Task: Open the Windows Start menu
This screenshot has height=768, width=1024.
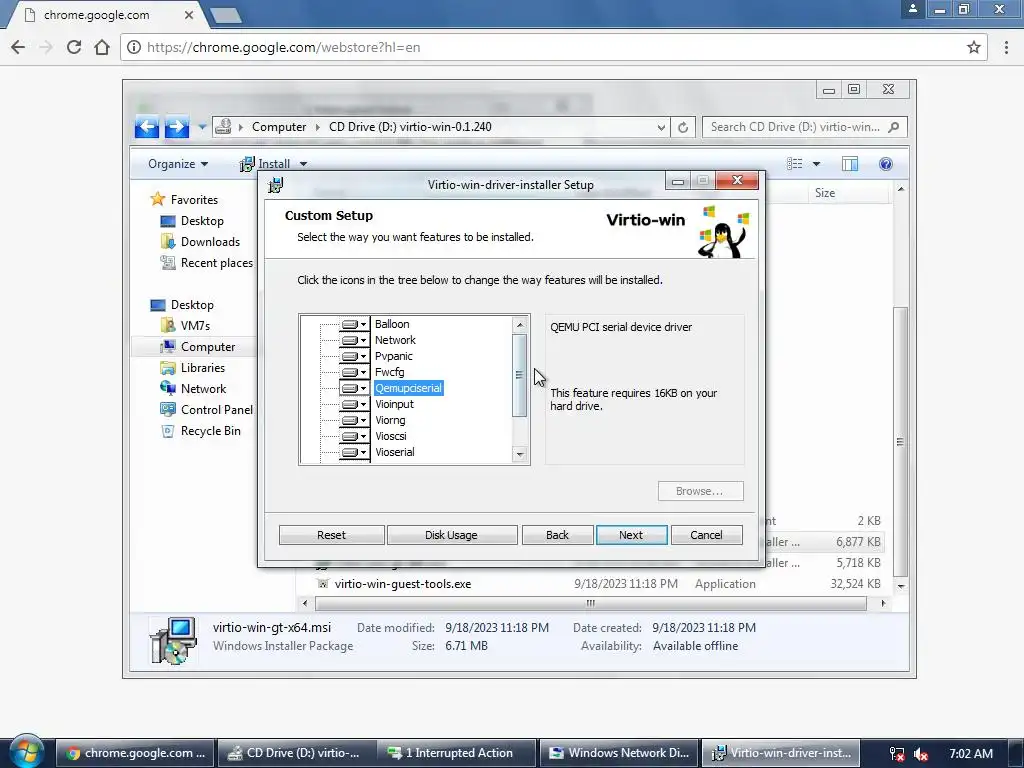Action: coord(26,752)
